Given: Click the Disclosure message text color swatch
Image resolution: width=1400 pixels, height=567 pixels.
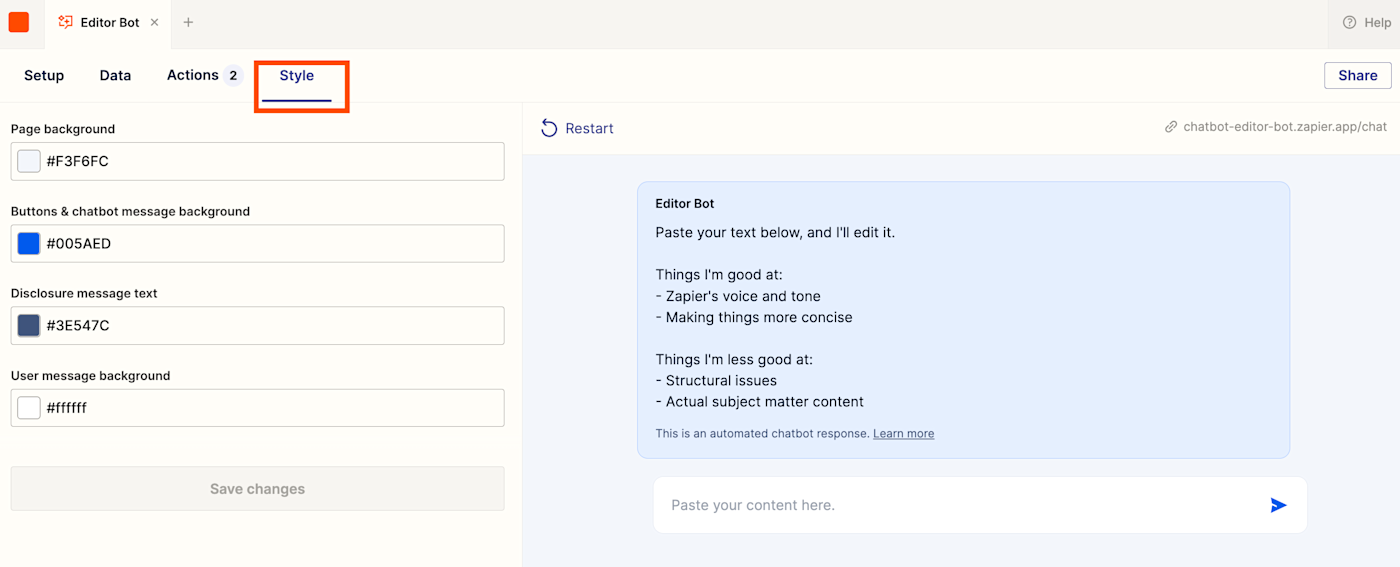Looking at the screenshot, I should click(29, 325).
